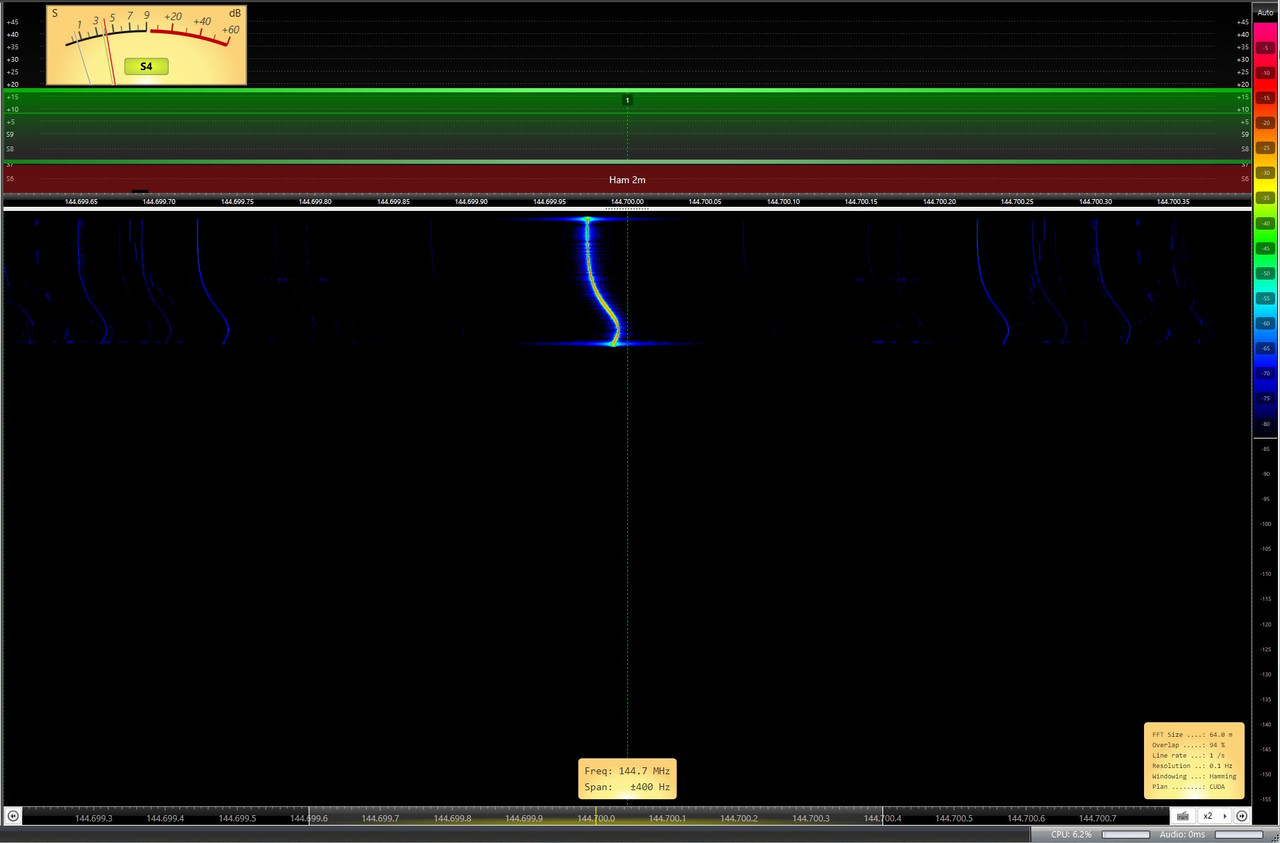Click 144.699.80 on upper frequency scale

tap(315, 201)
